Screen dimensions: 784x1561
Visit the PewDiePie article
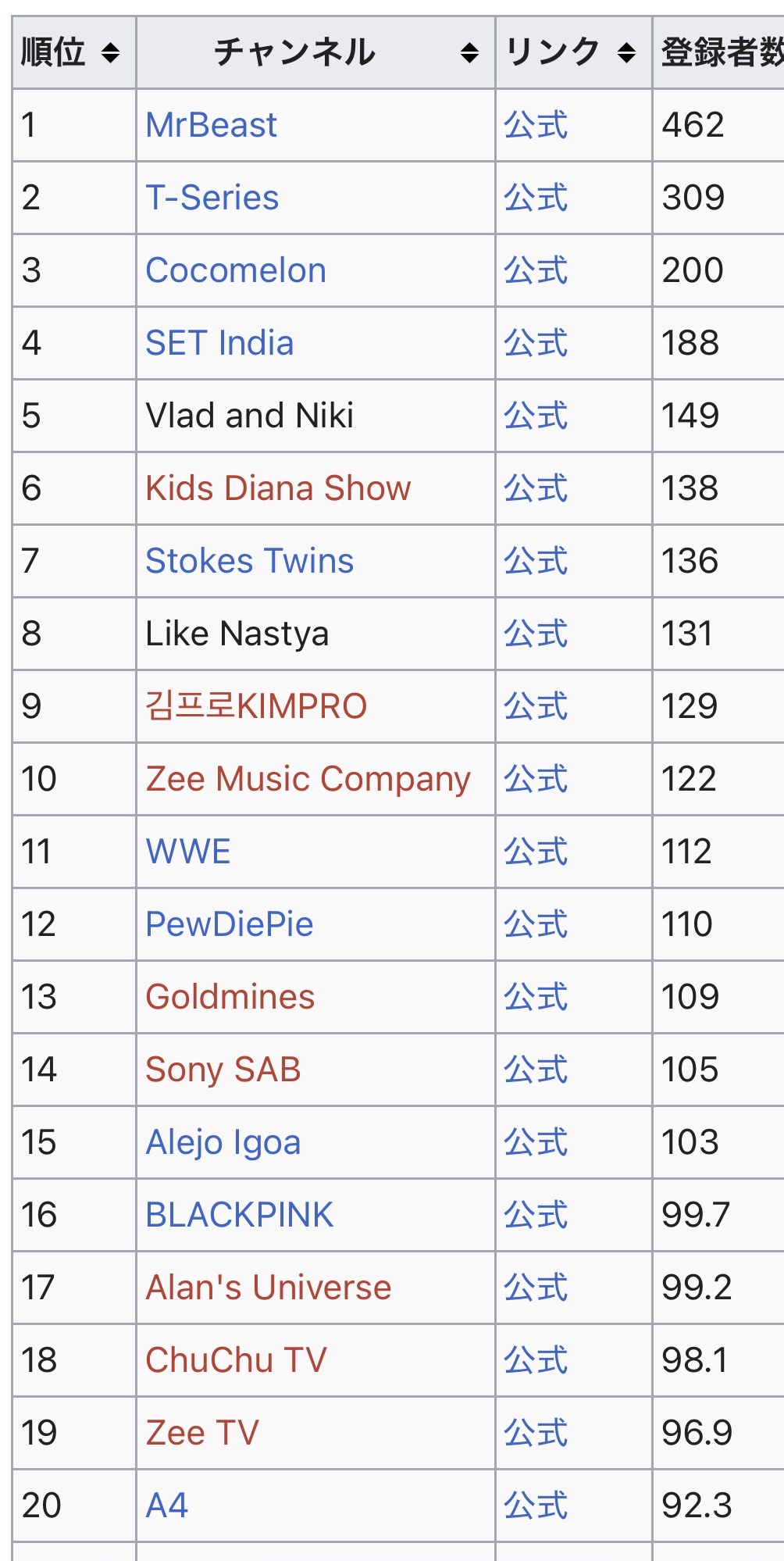point(230,924)
